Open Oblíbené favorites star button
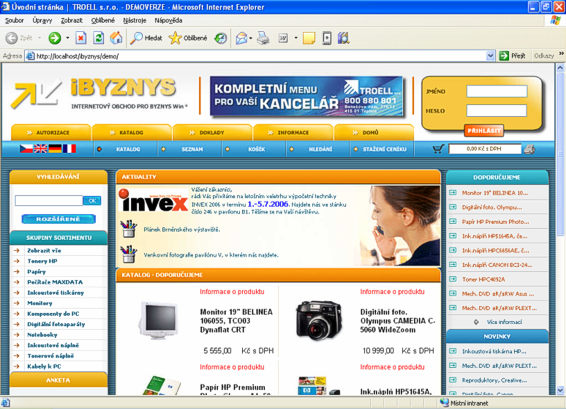Screen dimensions: 566x409 click(188, 38)
